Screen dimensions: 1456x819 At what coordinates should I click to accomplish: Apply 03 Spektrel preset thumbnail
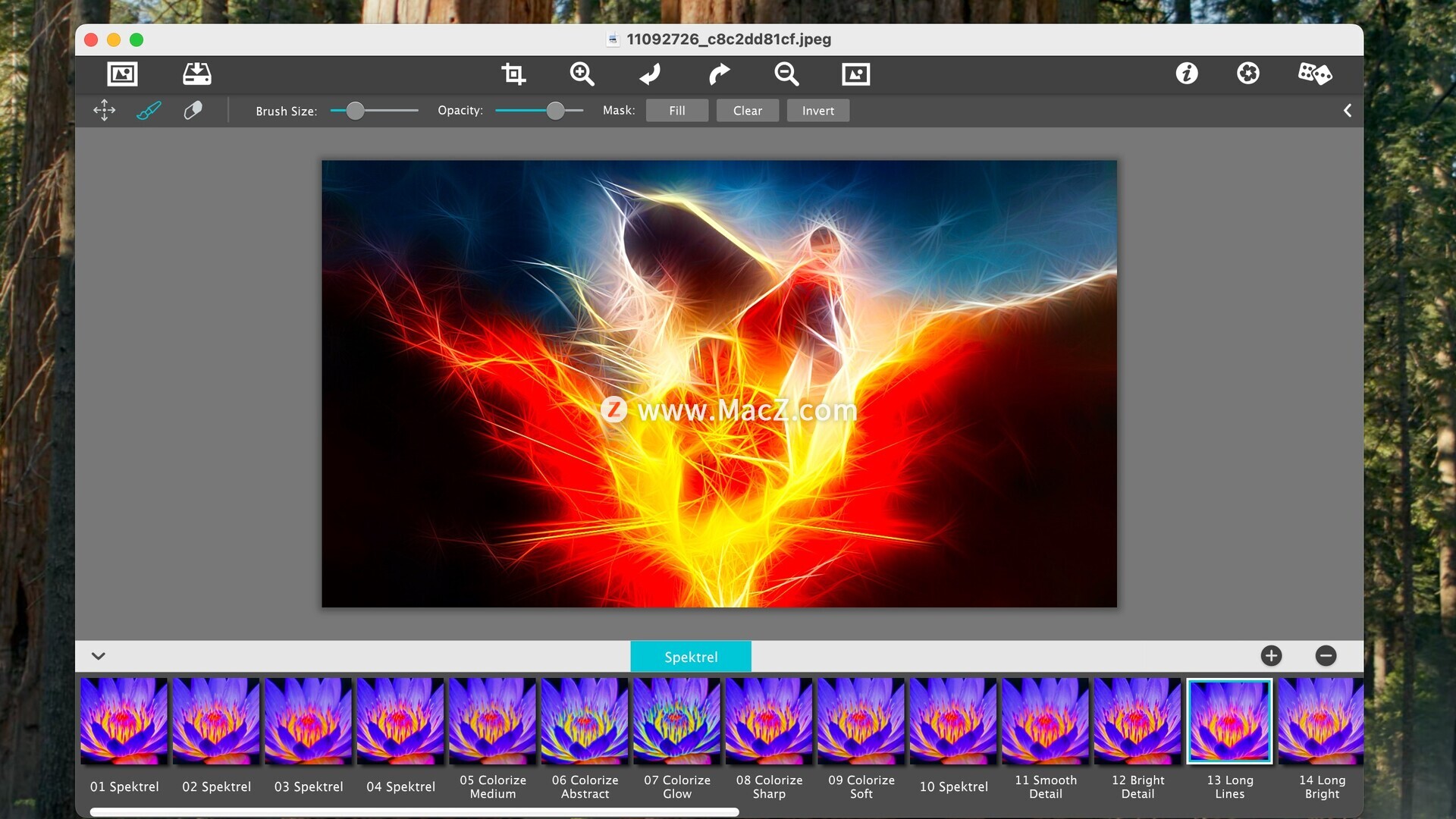(x=308, y=720)
